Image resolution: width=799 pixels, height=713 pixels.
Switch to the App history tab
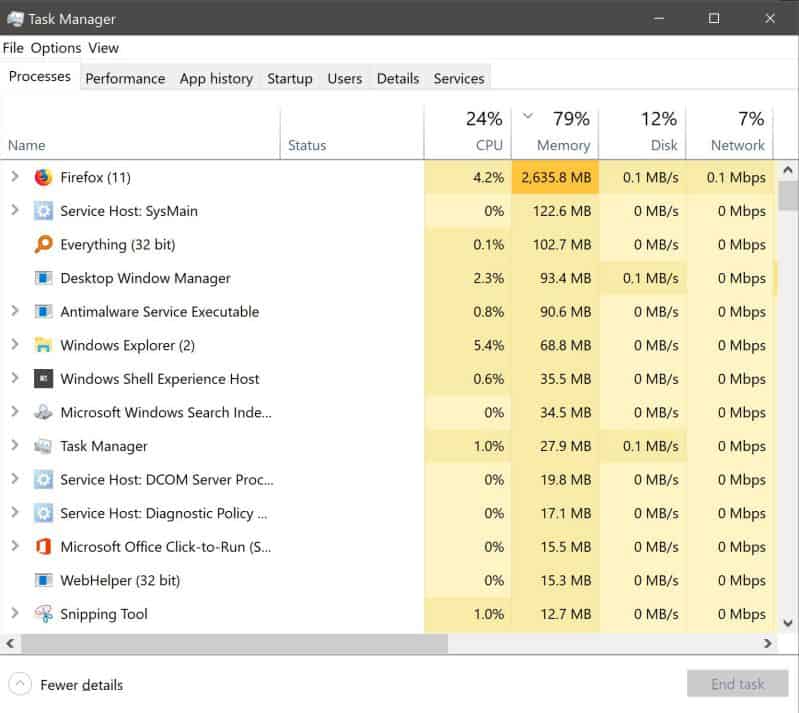click(x=216, y=78)
